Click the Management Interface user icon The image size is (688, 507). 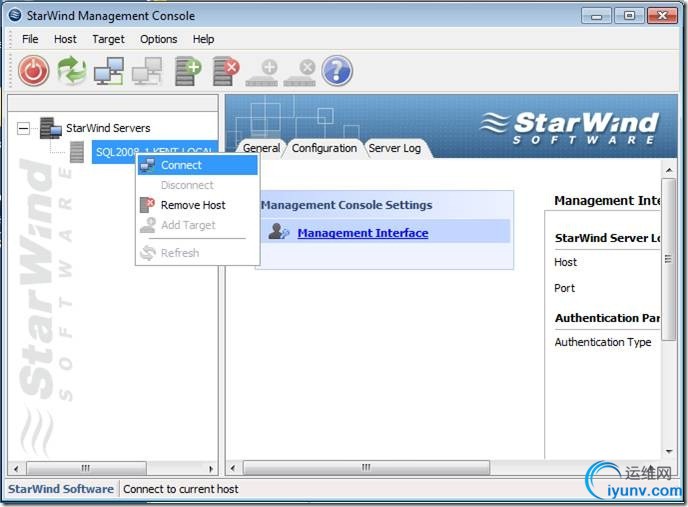coord(279,231)
